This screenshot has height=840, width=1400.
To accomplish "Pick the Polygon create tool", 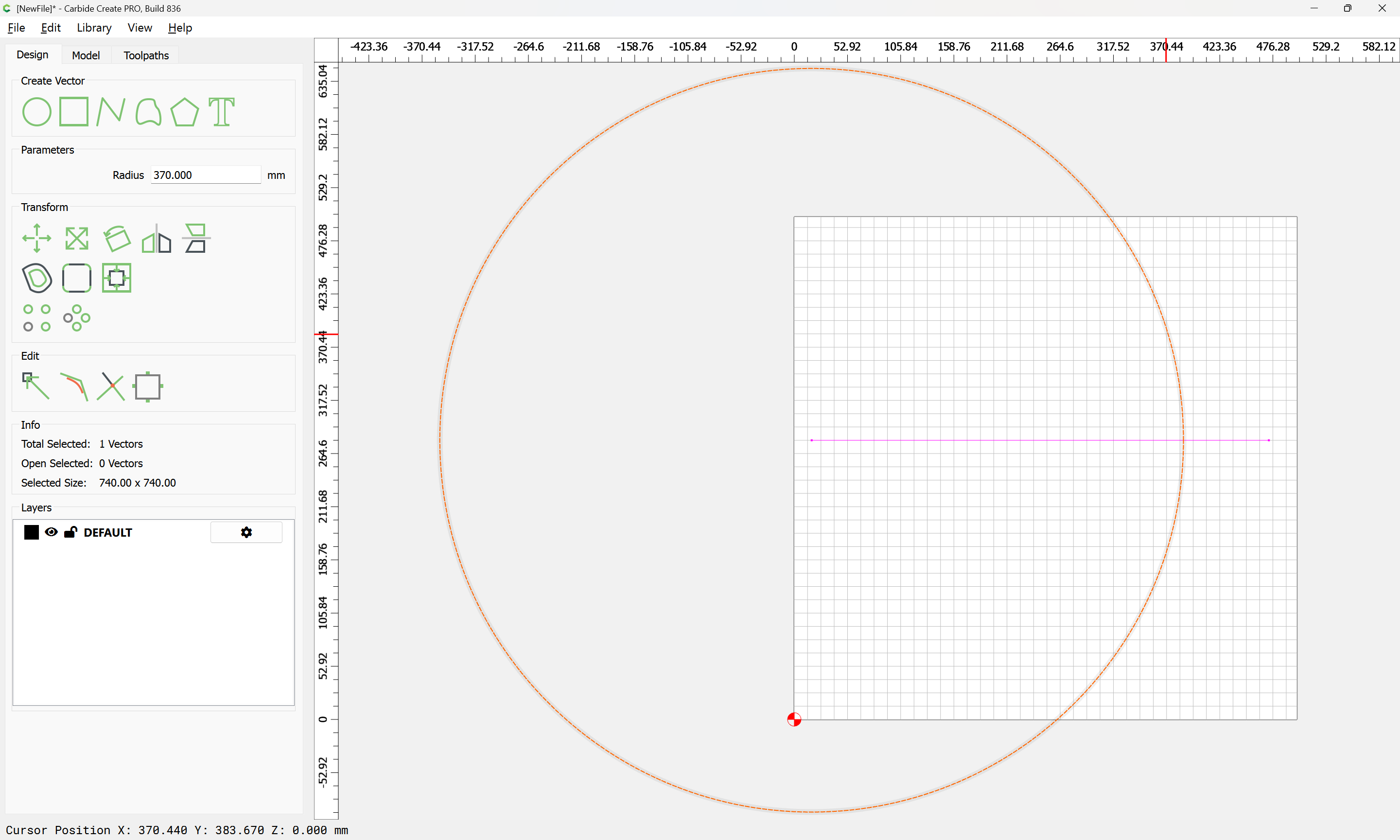I will [x=184, y=111].
